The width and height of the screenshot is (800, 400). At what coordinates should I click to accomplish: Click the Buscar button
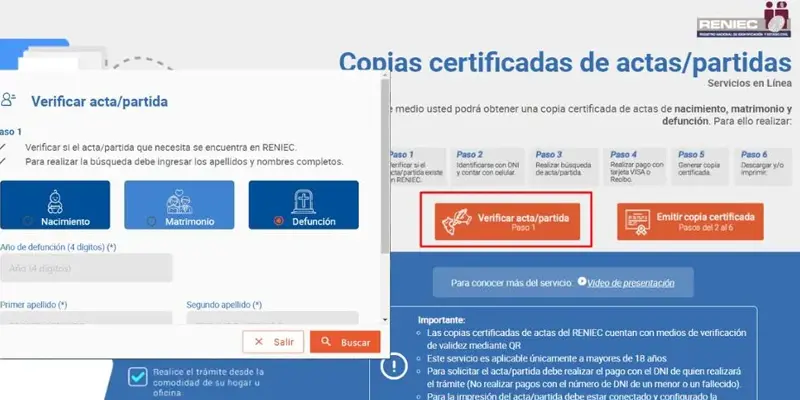pyautogui.click(x=345, y=342)
